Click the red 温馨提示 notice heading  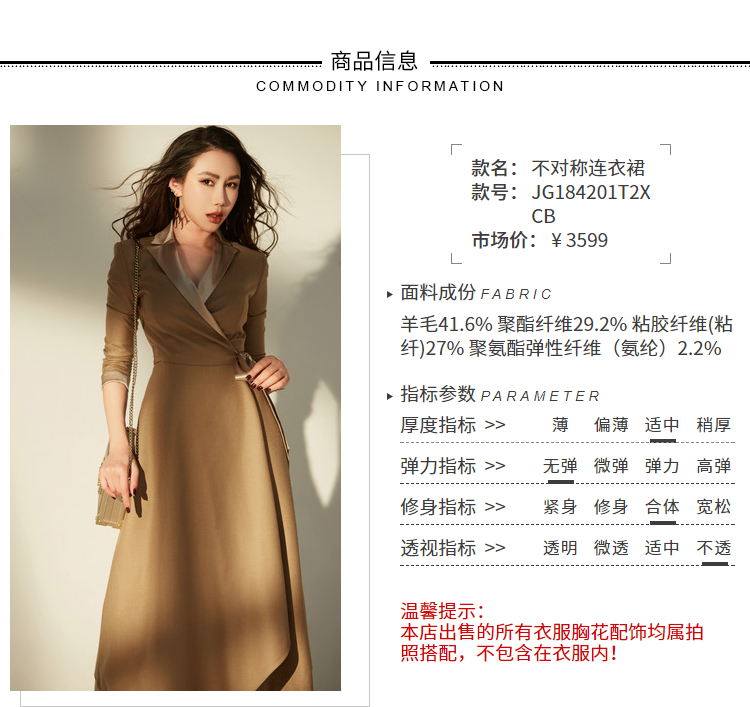(x=442, y=611)
